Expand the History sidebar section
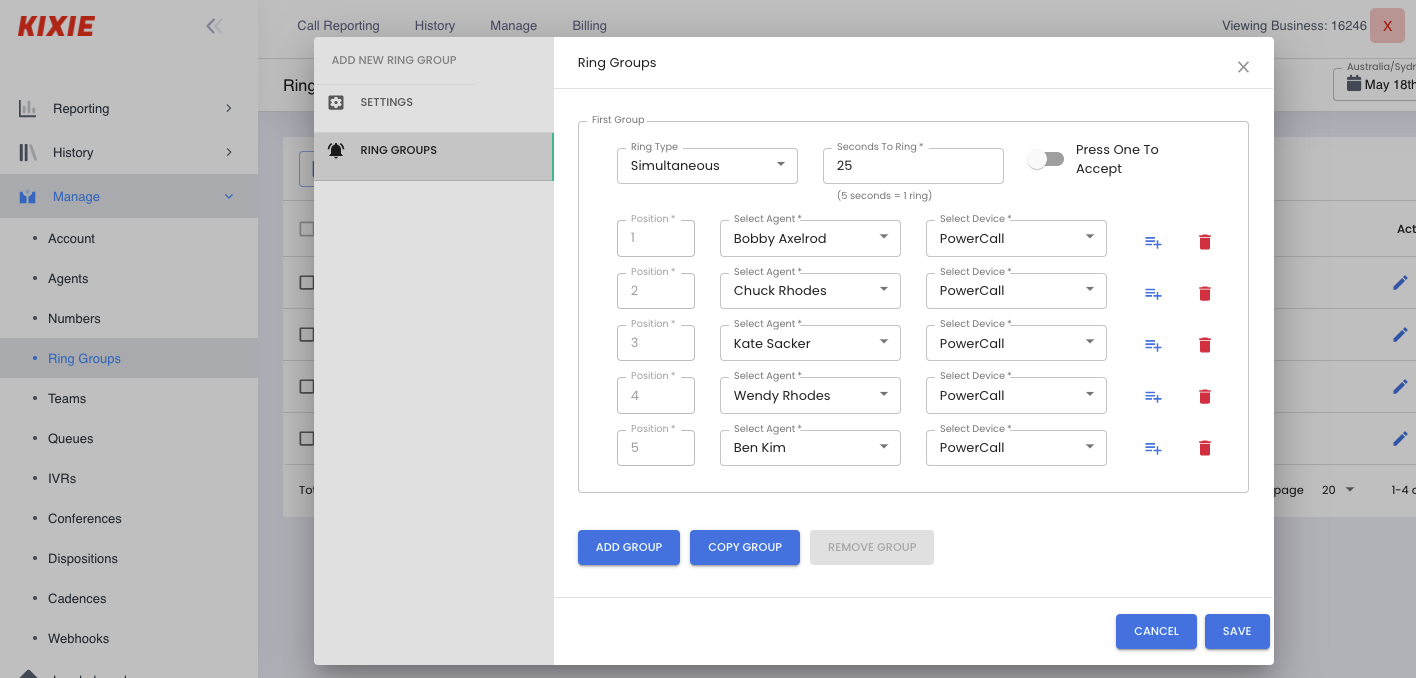Image resolution: width=1416 pixels, height=678 pixels. coord(228,152)
